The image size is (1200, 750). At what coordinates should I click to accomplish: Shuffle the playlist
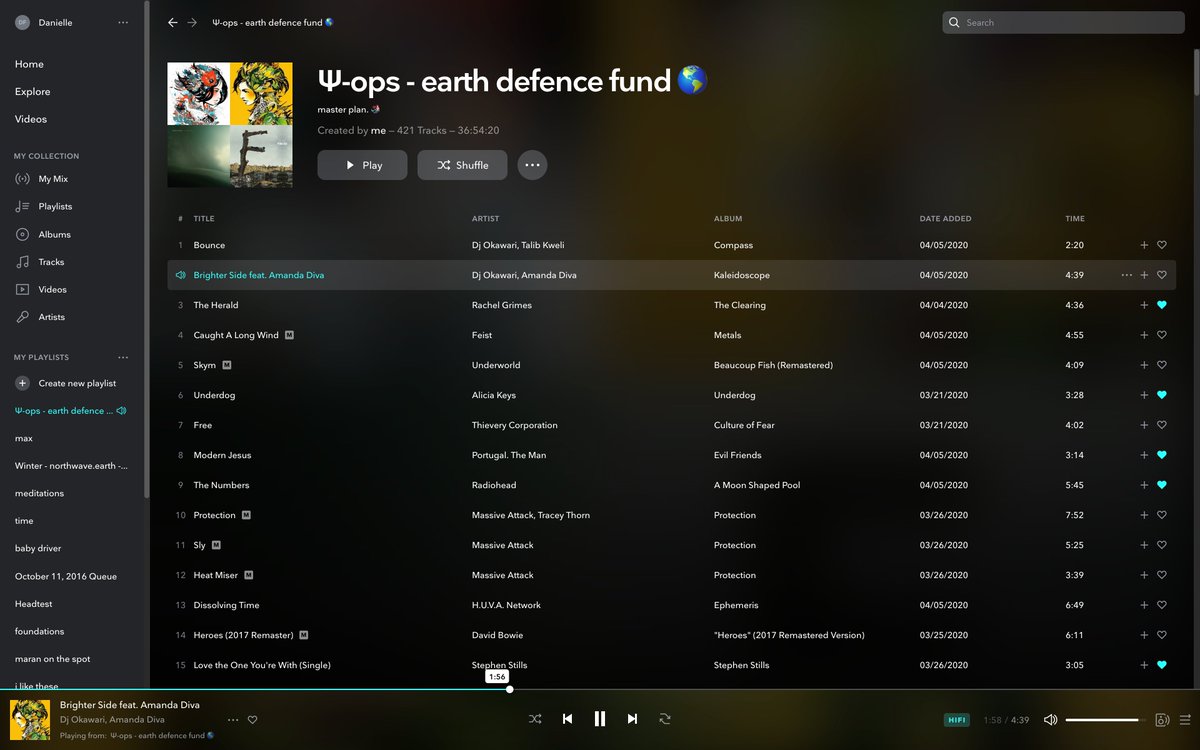point(462,165)
